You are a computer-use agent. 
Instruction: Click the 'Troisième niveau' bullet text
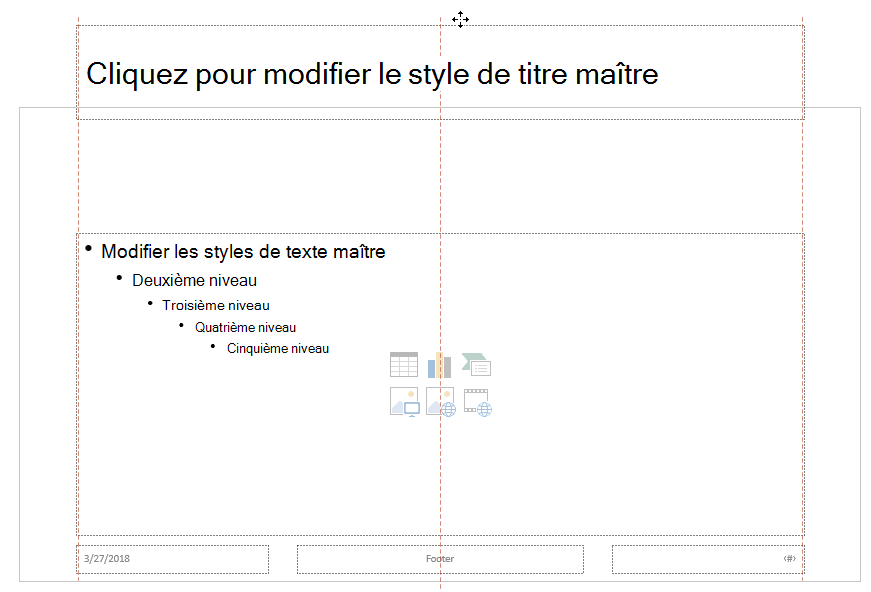click(x=216, y=305)
